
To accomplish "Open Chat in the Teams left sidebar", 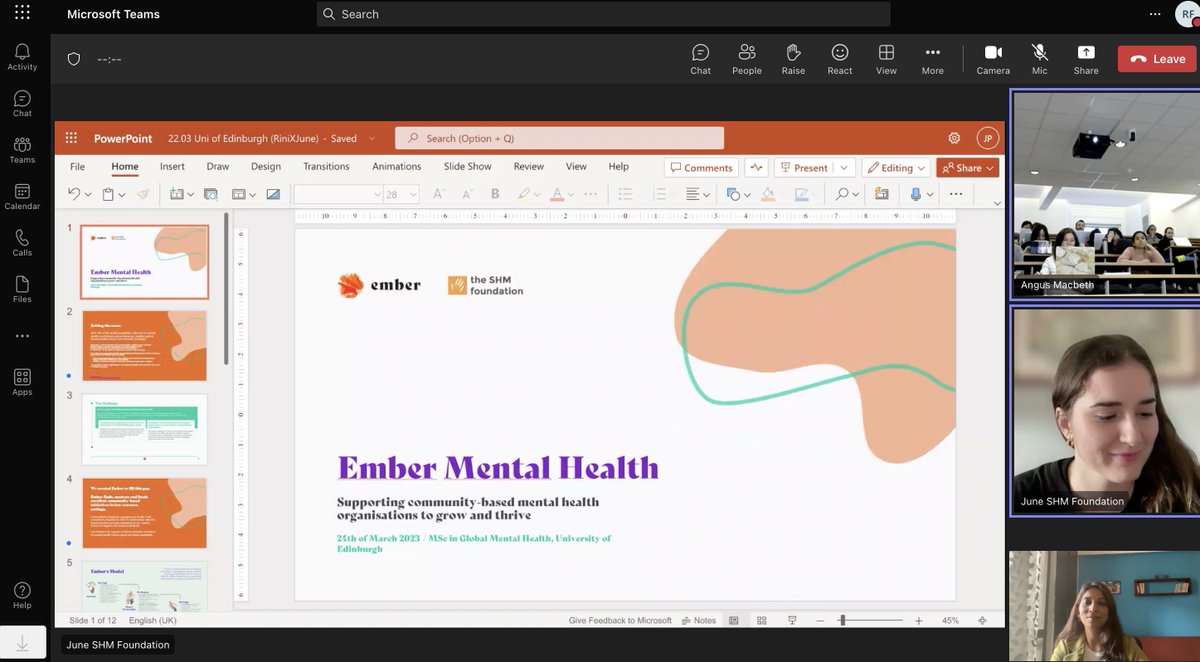I will click(x=22, y=103).
